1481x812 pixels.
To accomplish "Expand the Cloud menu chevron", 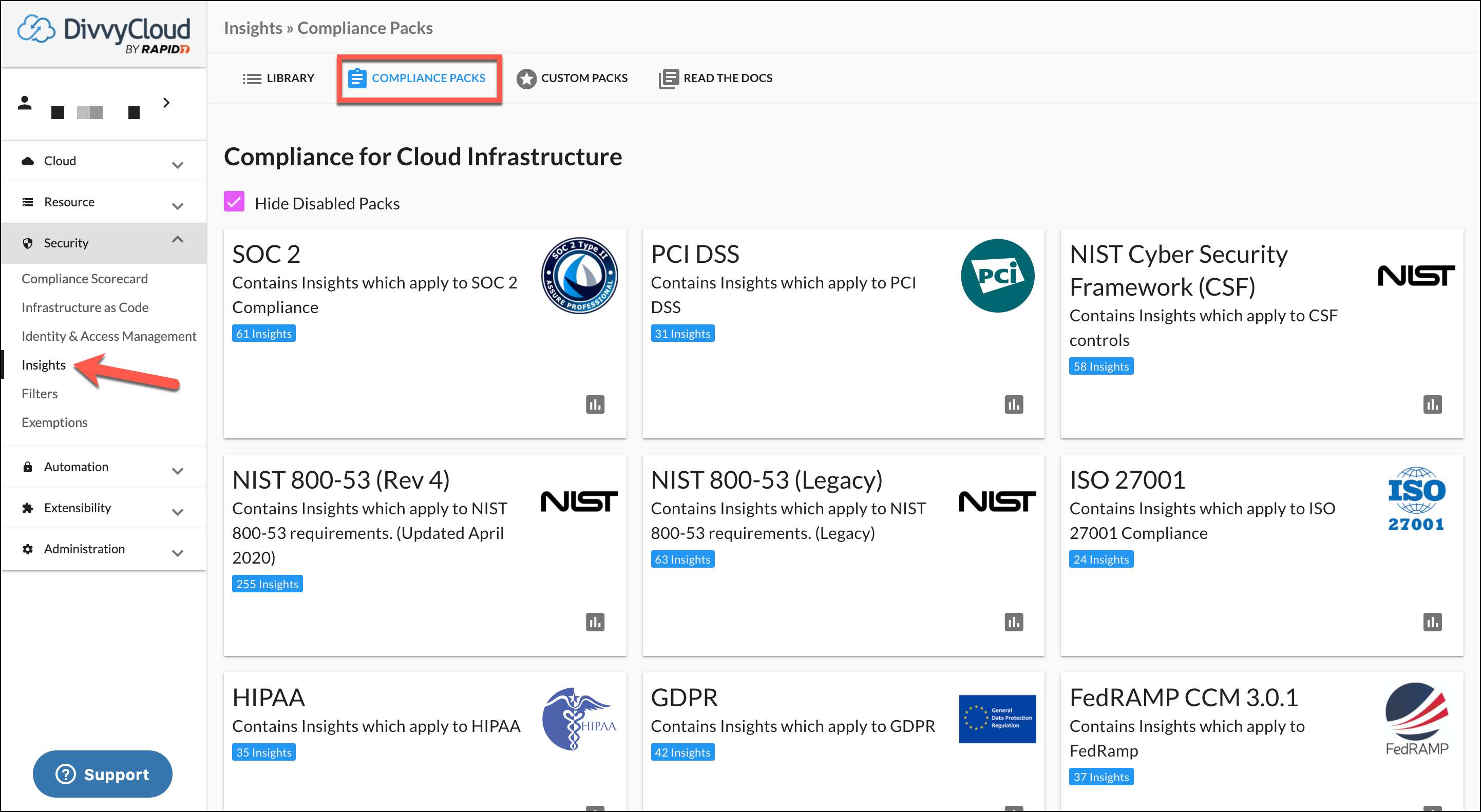I will [x=178, y=165].
